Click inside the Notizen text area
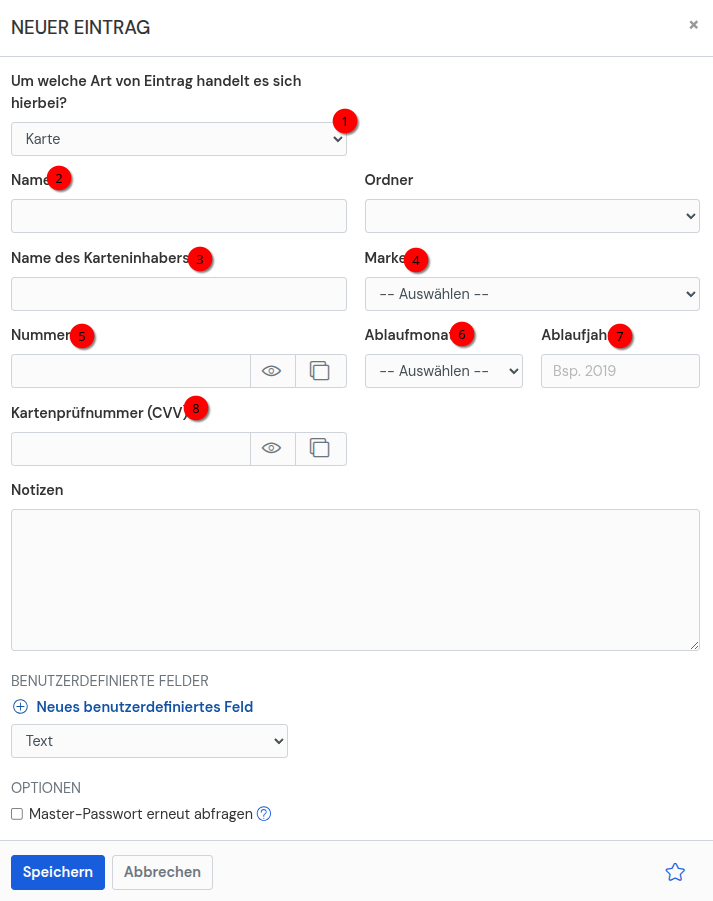Screen dimensions: 713x901 point(355,580)
